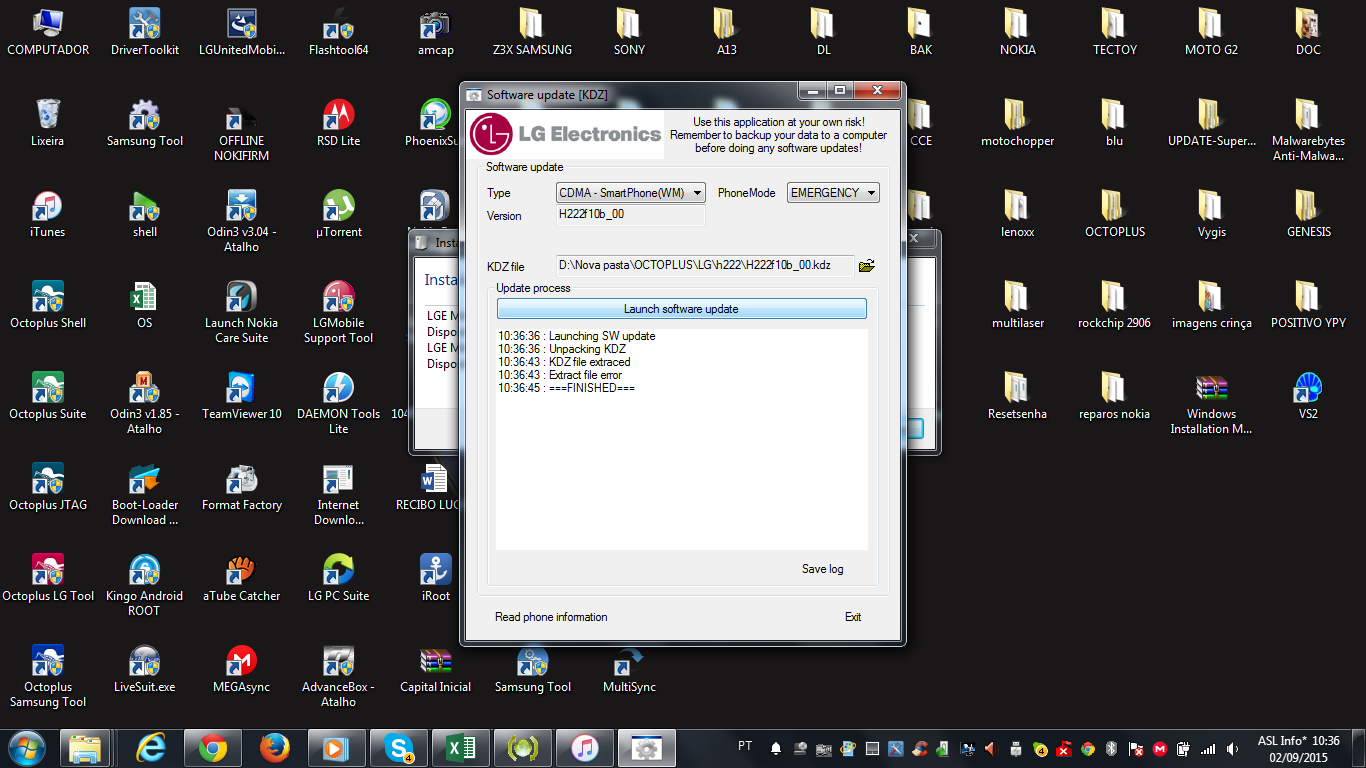Open the RSD Lite Motorola icon
Image resolution: width=1366 pixels, height=768 pixels.
tap(339, 123)
